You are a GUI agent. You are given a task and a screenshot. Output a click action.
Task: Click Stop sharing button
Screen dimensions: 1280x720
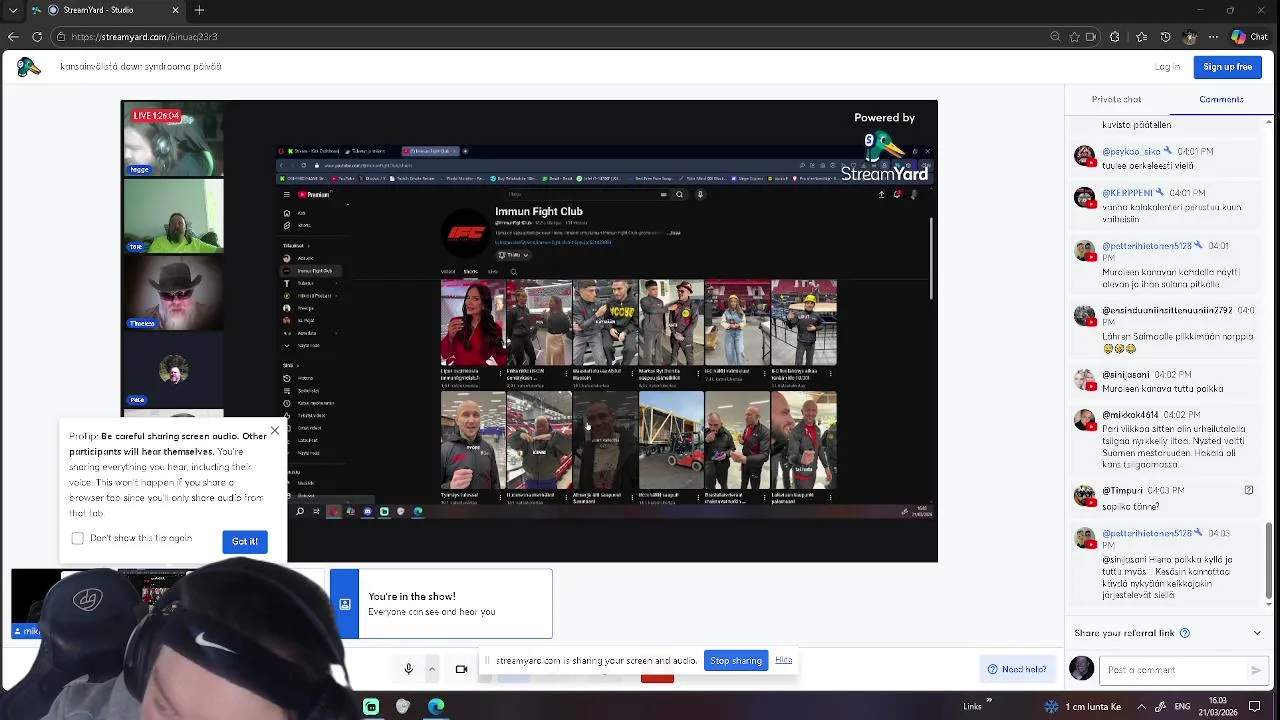click(x=736, y=661)
